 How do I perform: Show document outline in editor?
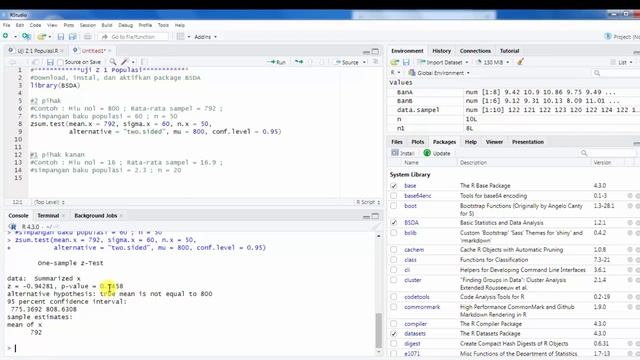point(376,62)
